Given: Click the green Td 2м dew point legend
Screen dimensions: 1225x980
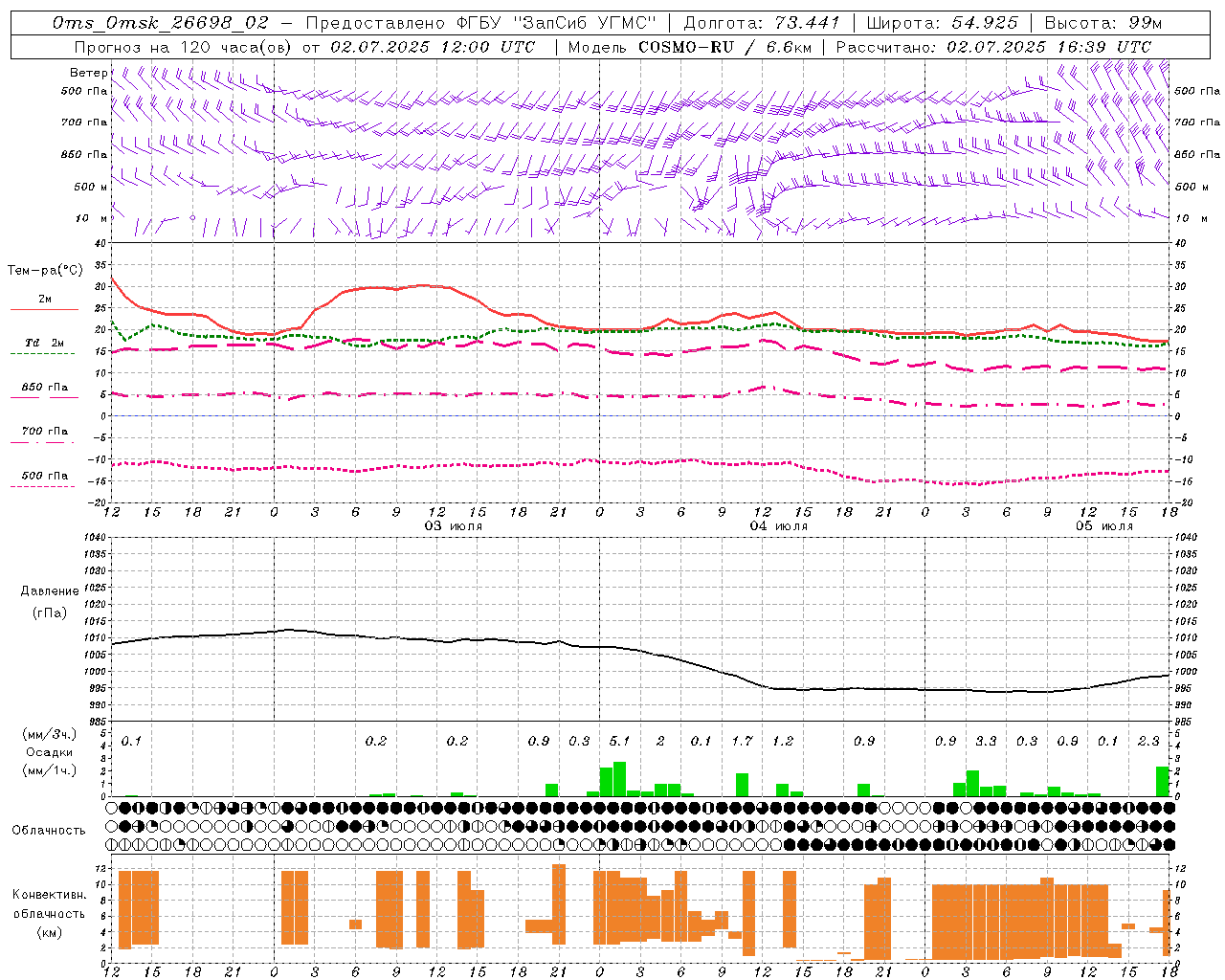Looking at the screenshot, I should 44,344.
